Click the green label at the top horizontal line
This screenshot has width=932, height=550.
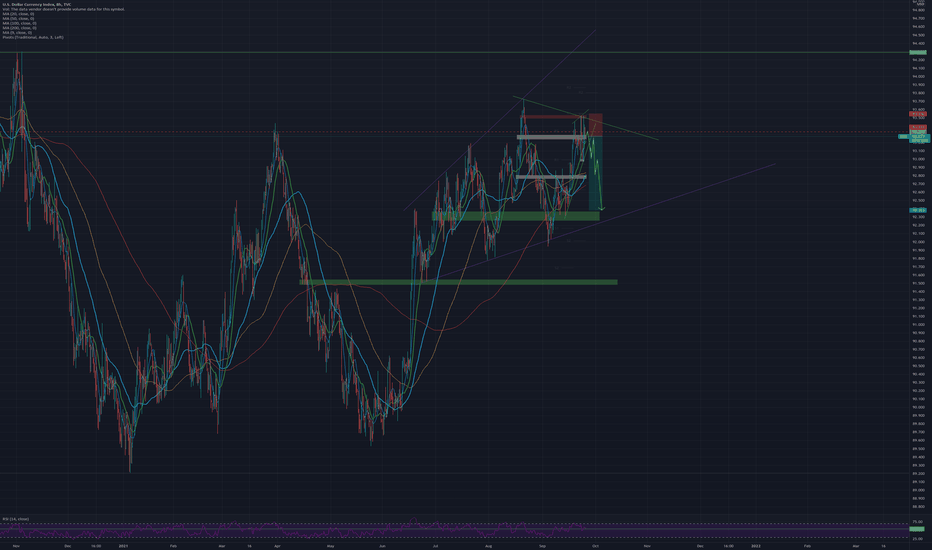click(x=918, y=52)
